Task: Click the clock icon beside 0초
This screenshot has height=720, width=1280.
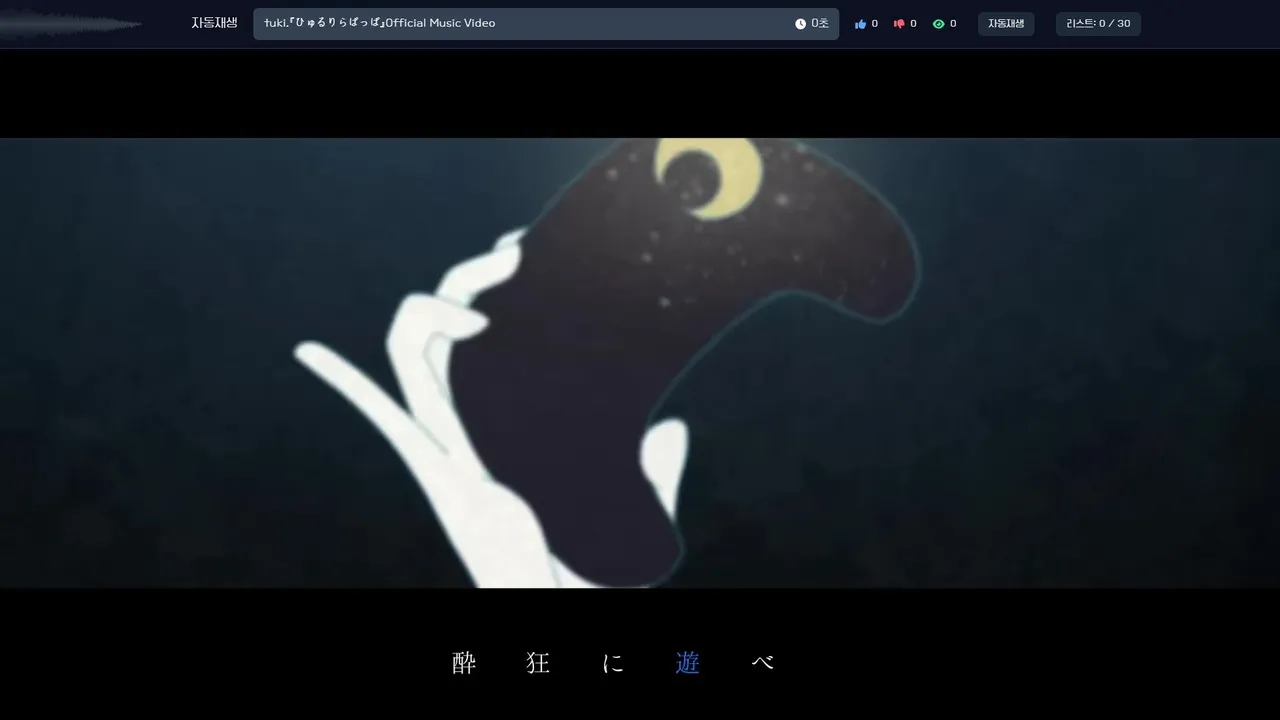Action: 800,24
